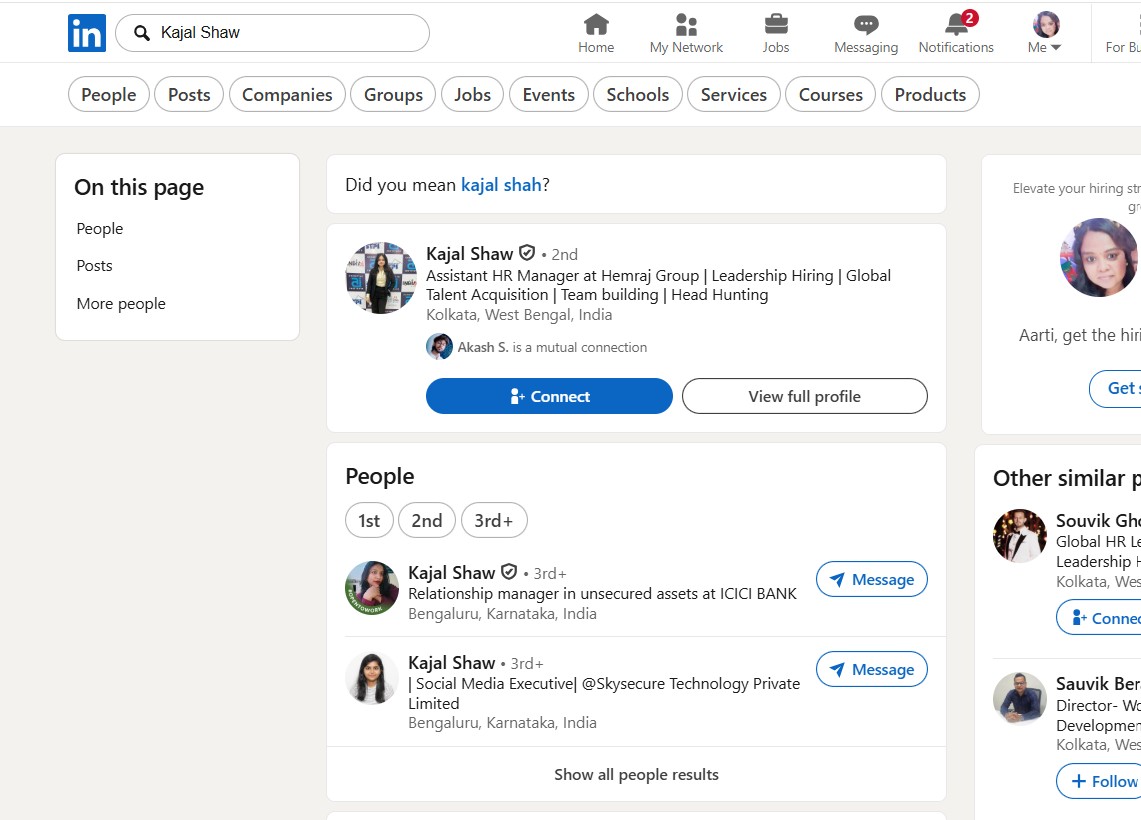Toggle the 3rd+ connections filter
Screen dimensions: 1141x820
coord(494,520)
